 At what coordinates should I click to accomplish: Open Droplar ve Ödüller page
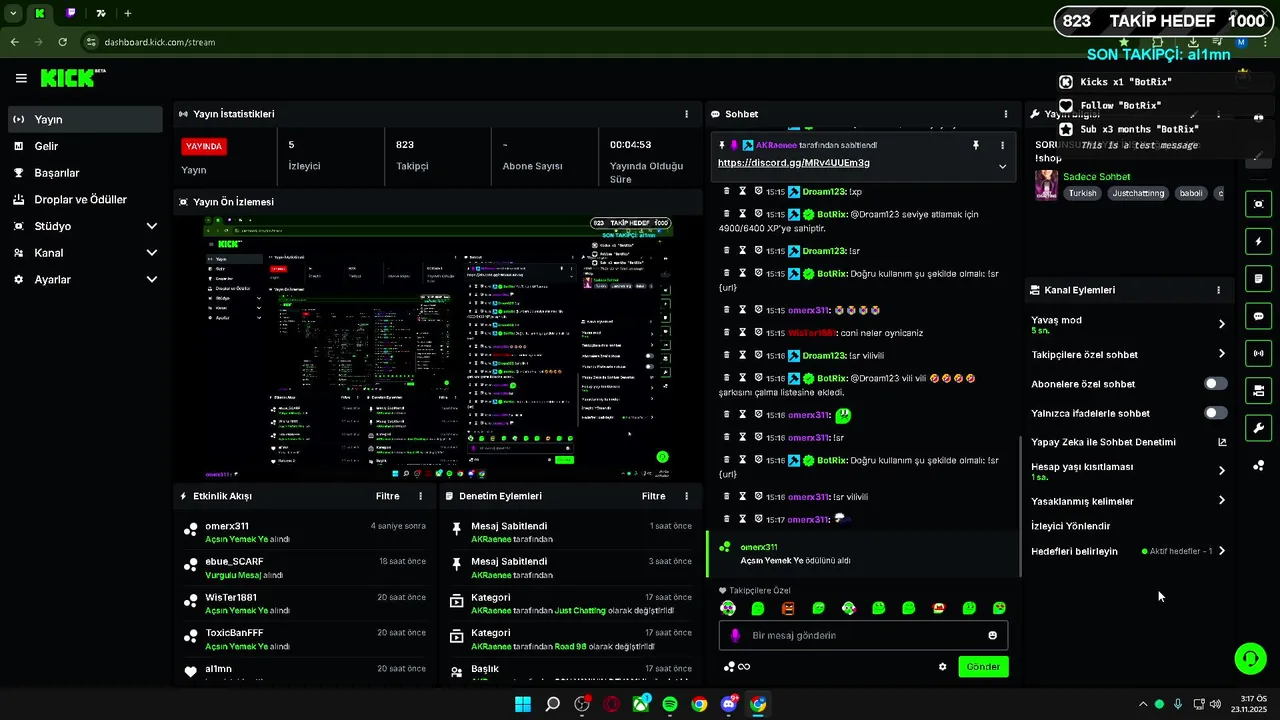click(x=85, y=199)
